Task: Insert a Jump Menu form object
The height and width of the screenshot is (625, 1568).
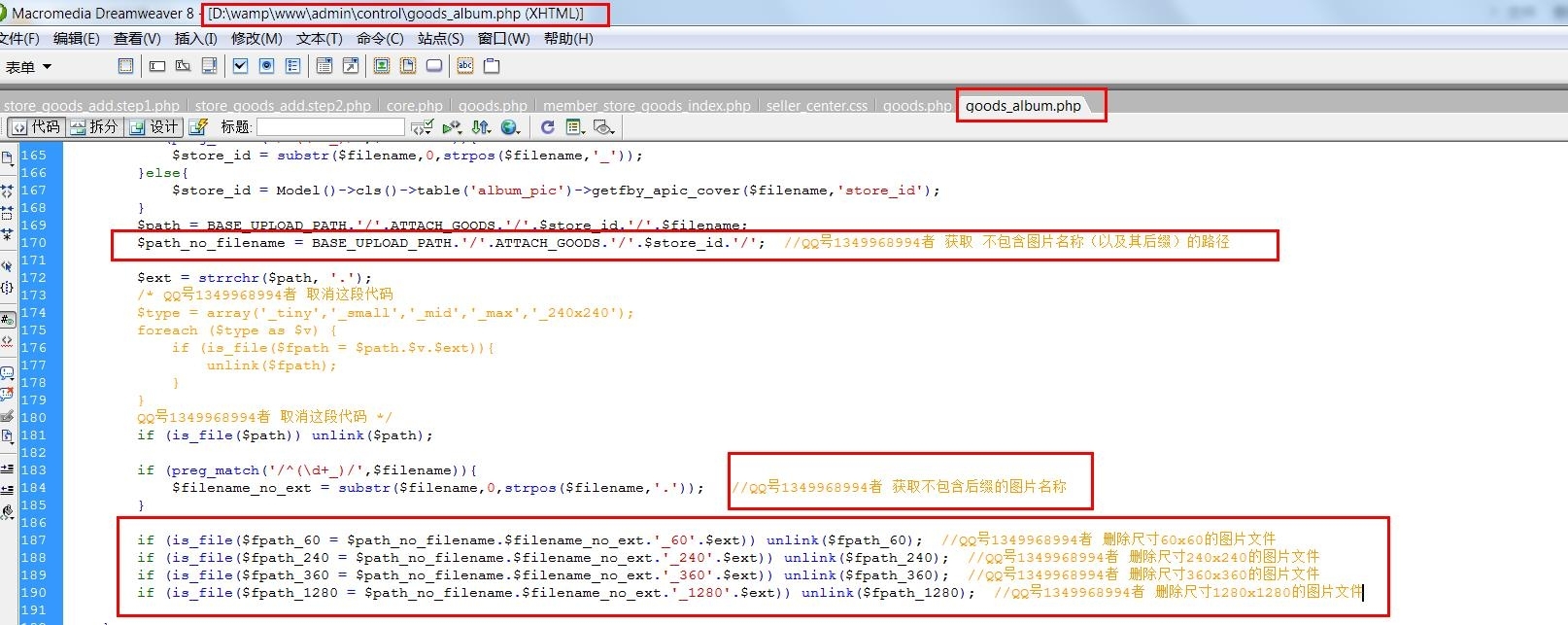Action: [x=351, y=66]
